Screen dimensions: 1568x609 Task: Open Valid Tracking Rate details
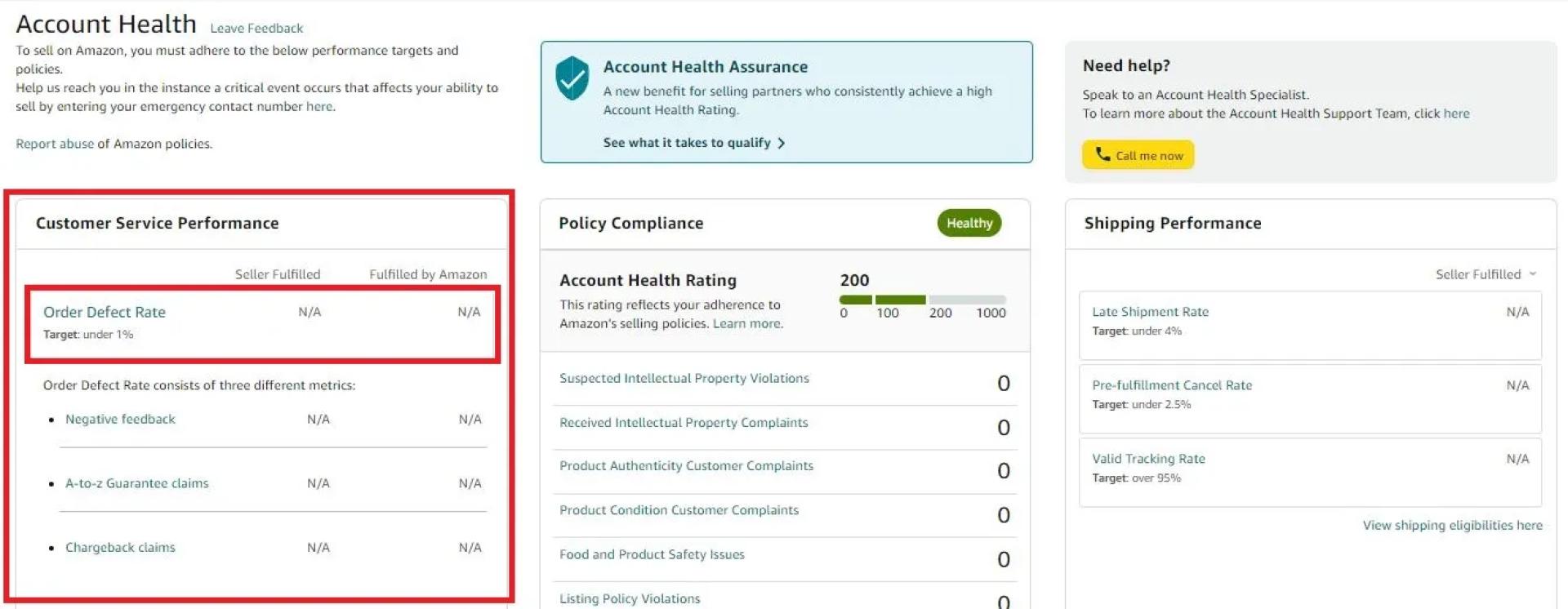coord(1148,458)
